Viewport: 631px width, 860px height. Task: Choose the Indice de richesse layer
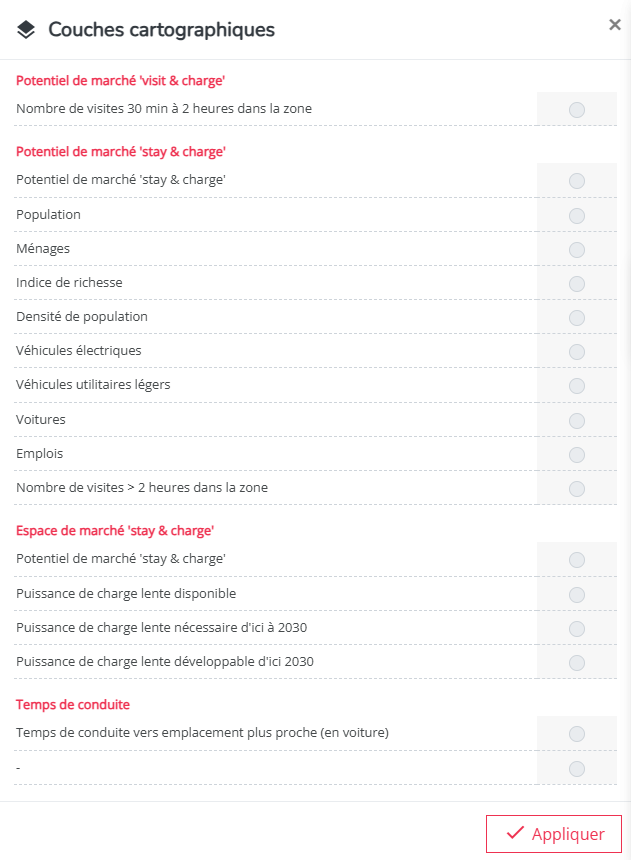click(577, 284)
